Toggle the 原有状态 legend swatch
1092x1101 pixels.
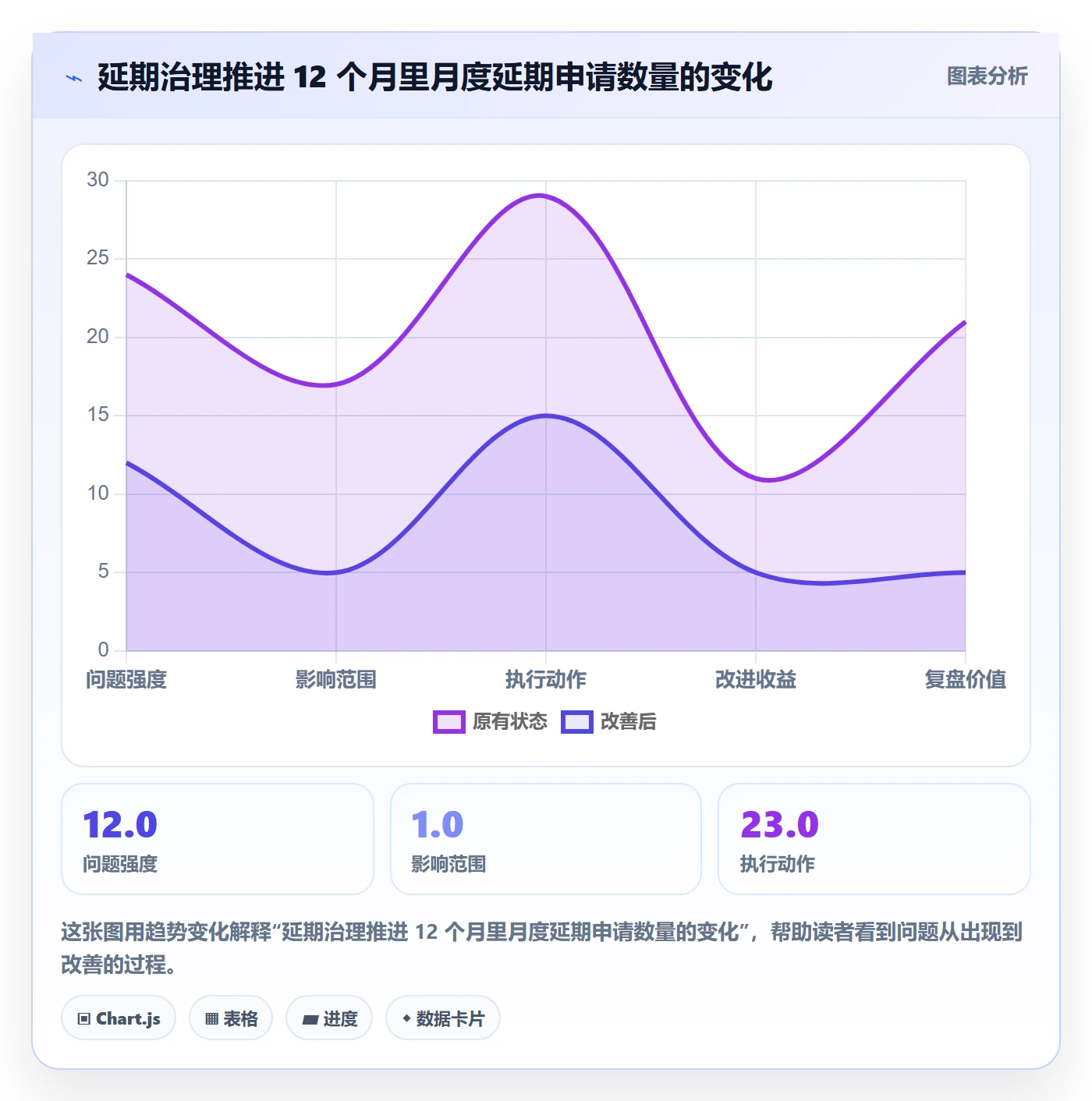(449, 722)
